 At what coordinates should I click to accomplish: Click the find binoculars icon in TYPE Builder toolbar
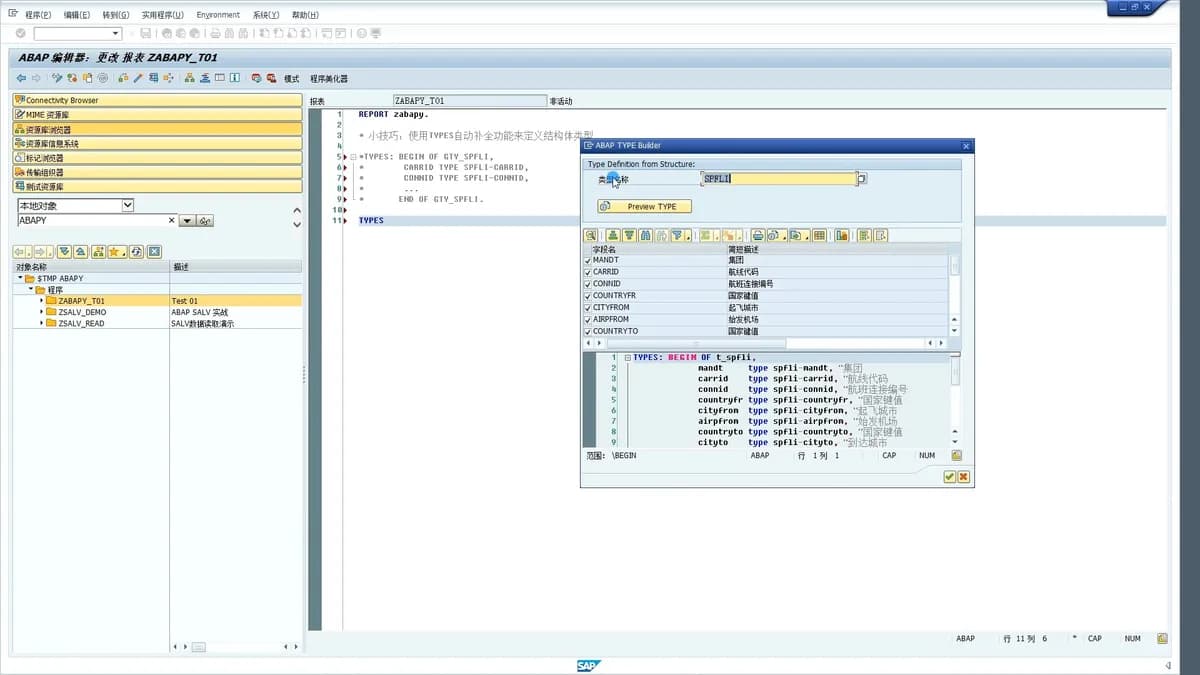coord(645,235)
